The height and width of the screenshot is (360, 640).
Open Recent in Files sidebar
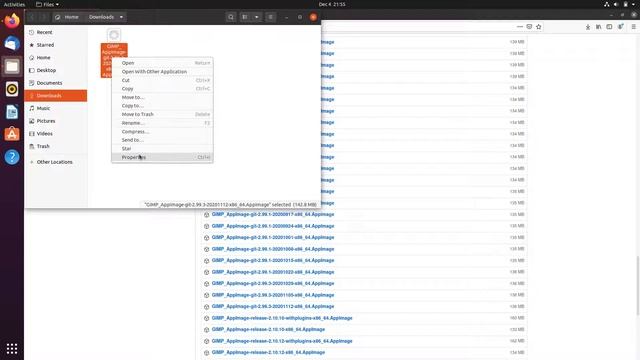click(56, 32)
